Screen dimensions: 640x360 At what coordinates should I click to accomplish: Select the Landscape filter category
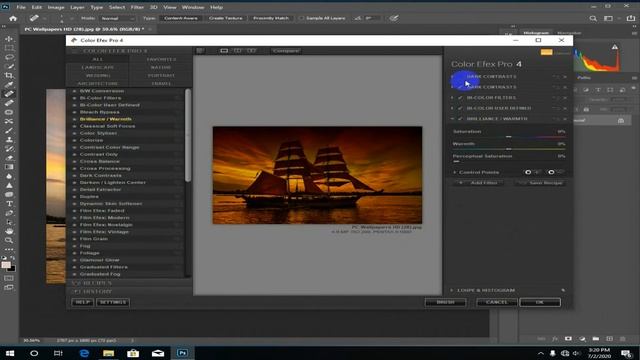click(98, 67)
